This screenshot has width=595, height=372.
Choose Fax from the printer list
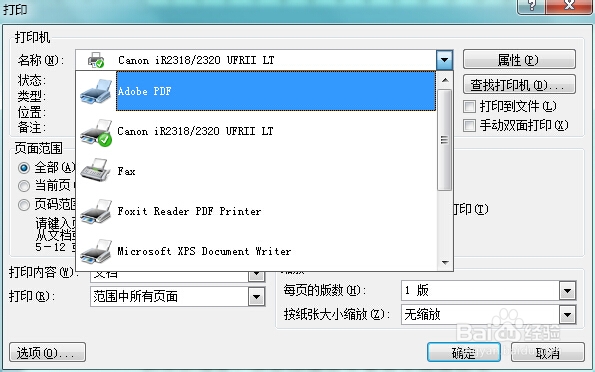(276, 171)
